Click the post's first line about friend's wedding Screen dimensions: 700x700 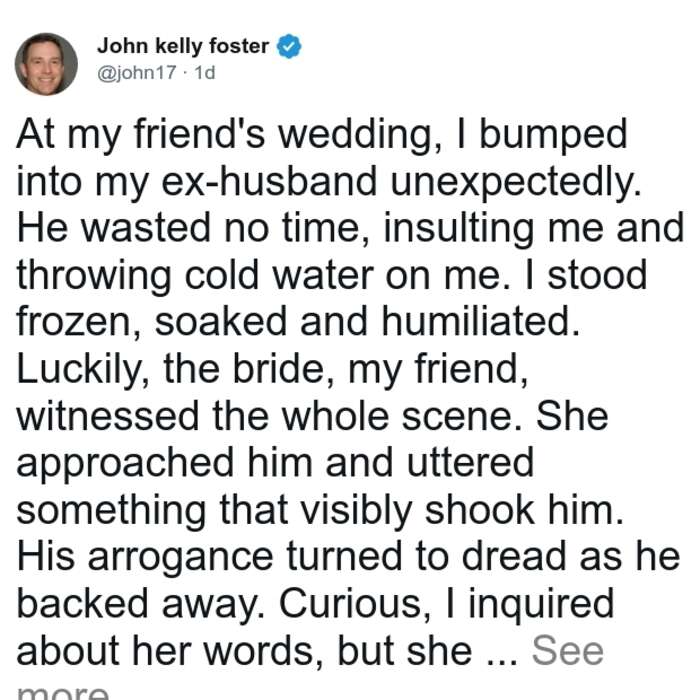(x=322, y=135)
